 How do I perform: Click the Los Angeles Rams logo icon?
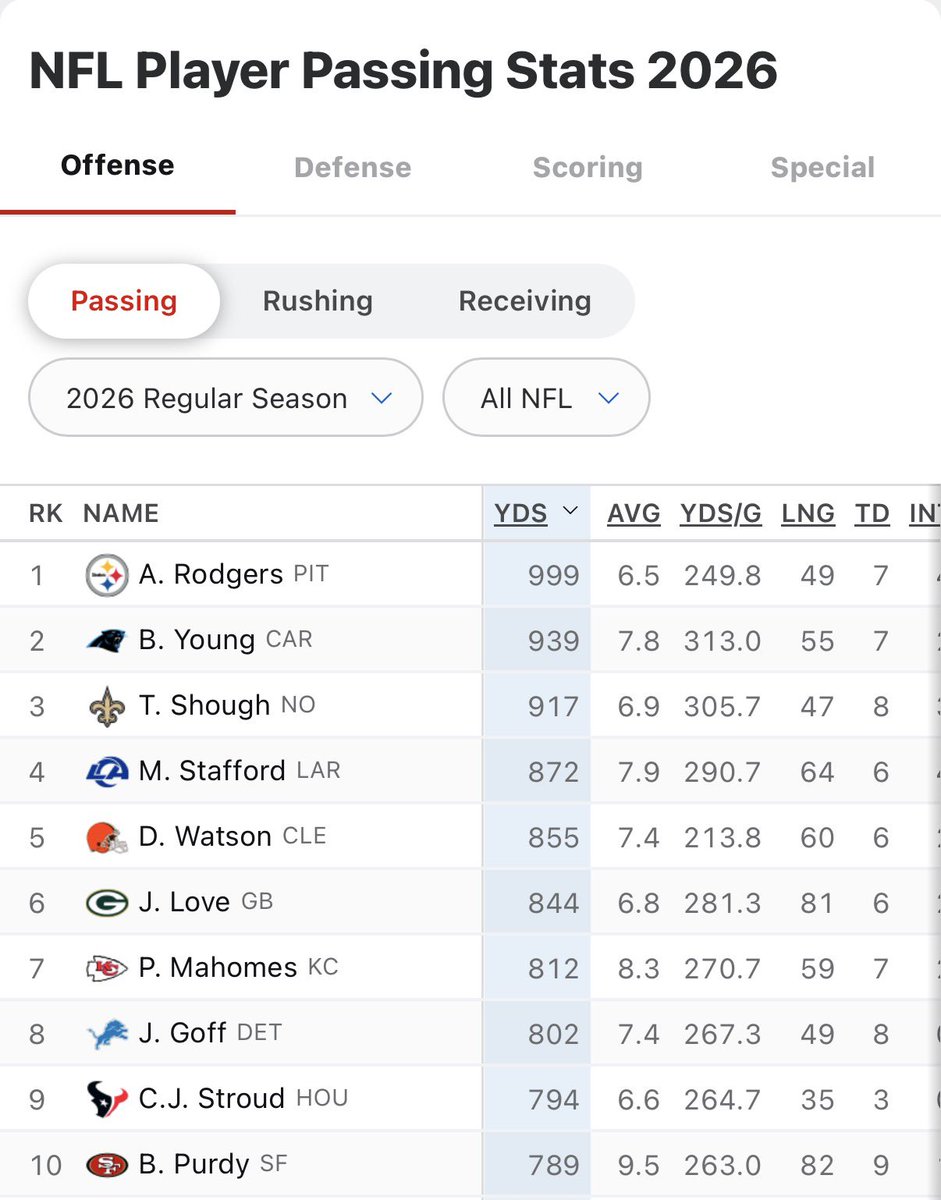(106, 771)
